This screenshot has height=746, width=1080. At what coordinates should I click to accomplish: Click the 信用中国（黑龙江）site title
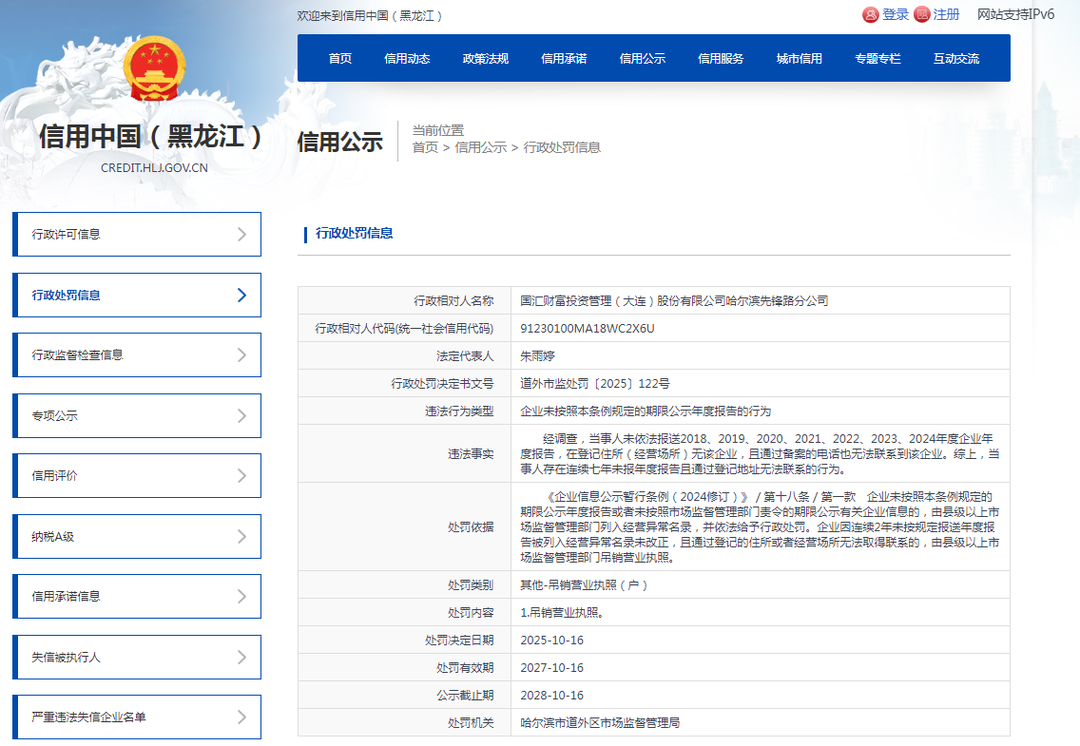(153, 136)
